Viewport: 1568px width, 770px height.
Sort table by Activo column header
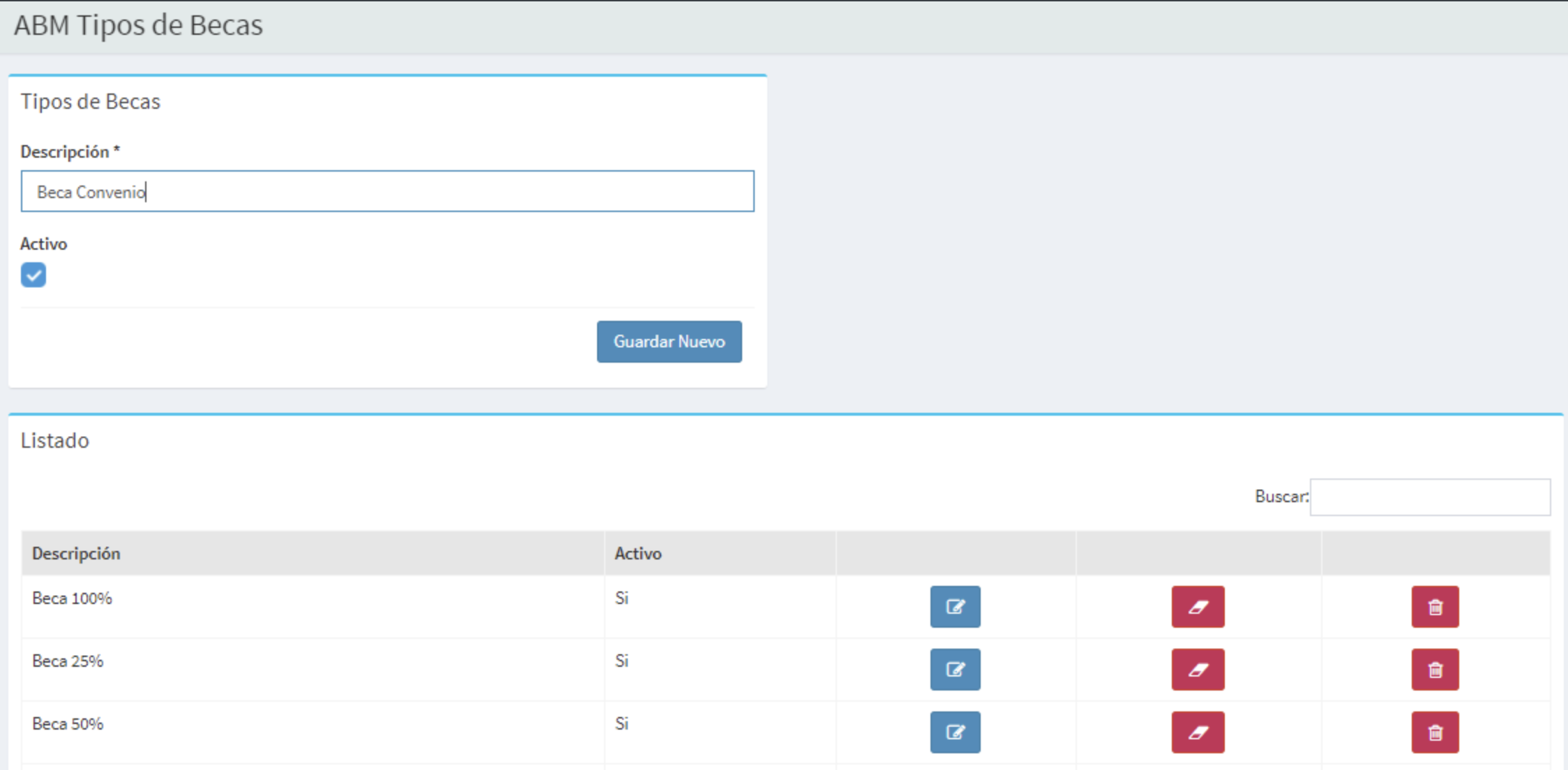pyautogui.click(x=638, y=553)
